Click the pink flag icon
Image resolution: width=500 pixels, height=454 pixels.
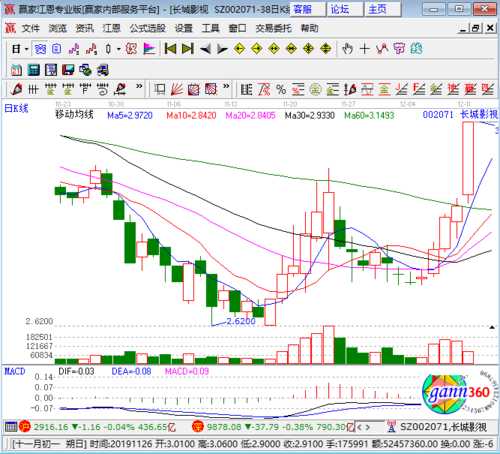click(x=149, y=49)
